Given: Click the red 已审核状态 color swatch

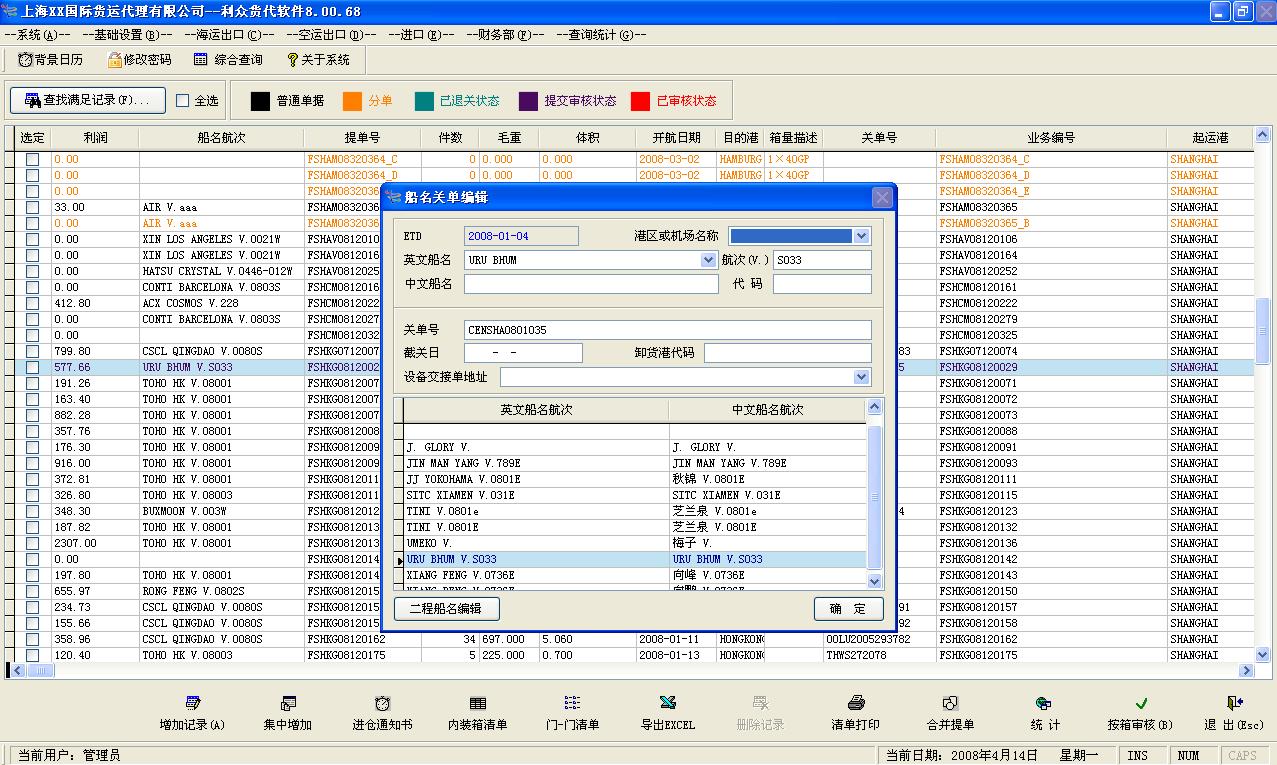Looking at the screenshot, I should (641, 101).
